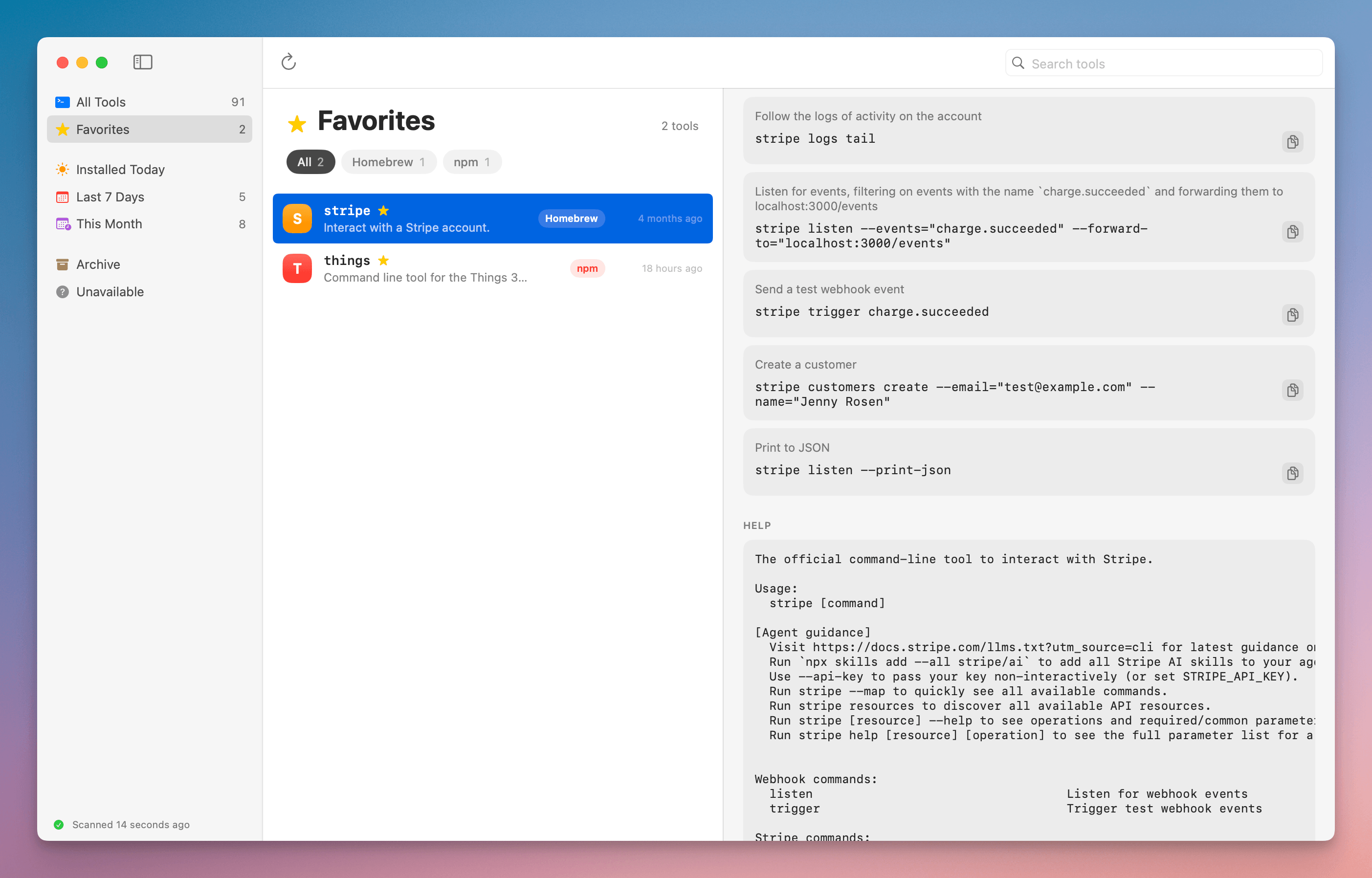Click the green scan status checkmark
This screenshot has width=1372, height=878.
click(58, 824)
